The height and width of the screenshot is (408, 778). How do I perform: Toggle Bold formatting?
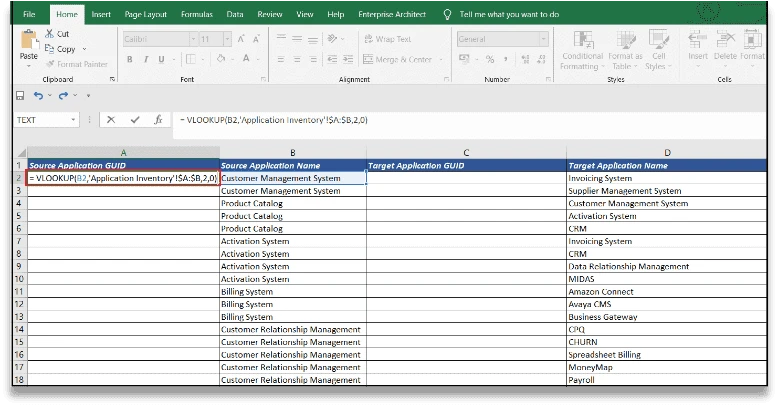click(x=130, y=60)
